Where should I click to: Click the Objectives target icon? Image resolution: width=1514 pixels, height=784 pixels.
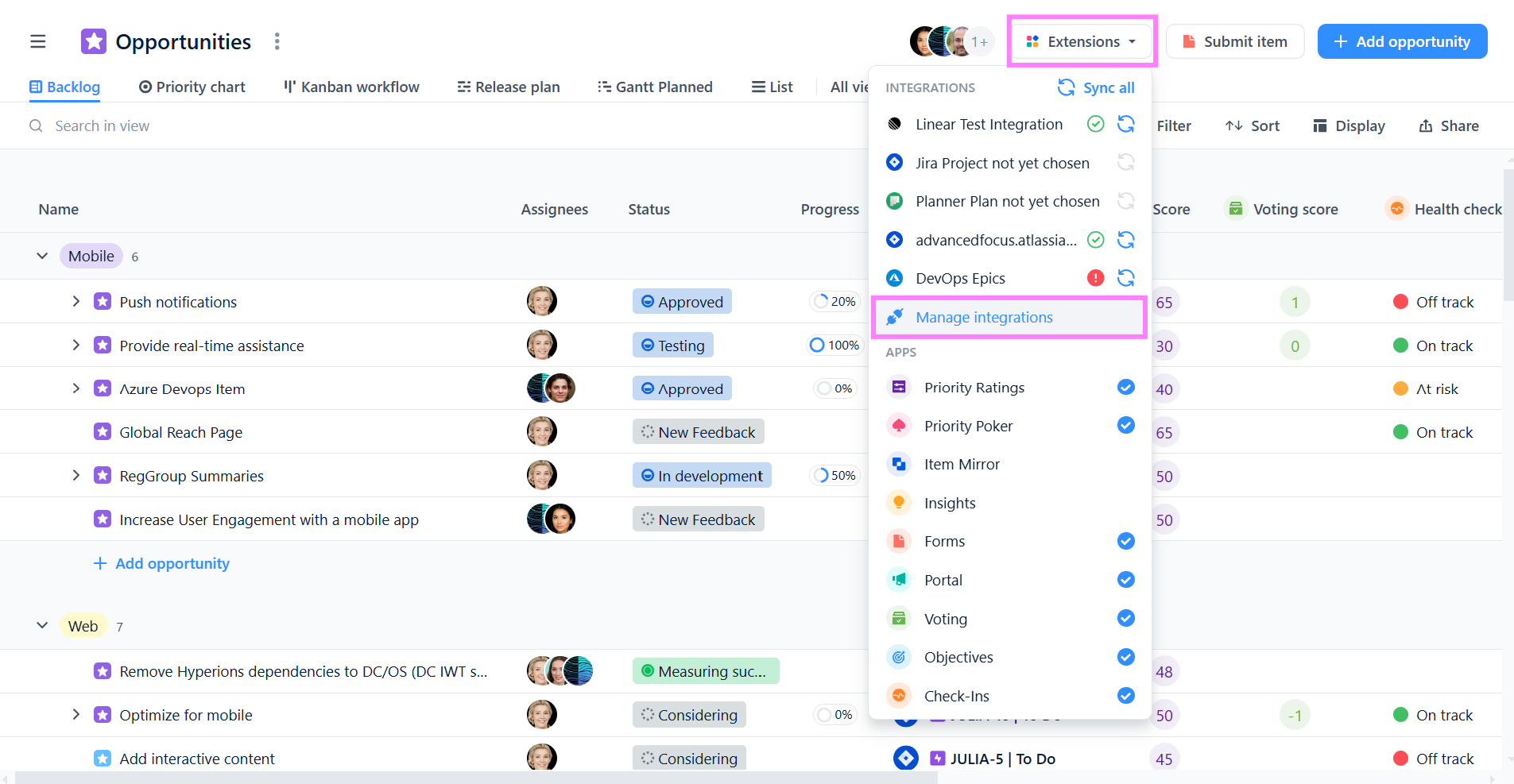(x=899, y=657)
